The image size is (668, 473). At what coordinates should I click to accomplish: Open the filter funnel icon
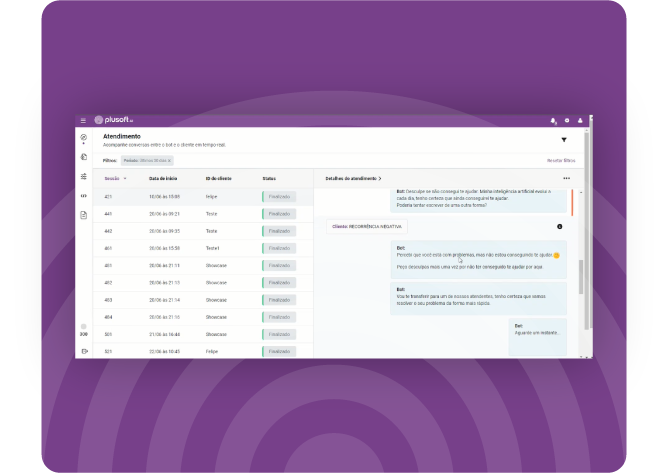[564, 140]
